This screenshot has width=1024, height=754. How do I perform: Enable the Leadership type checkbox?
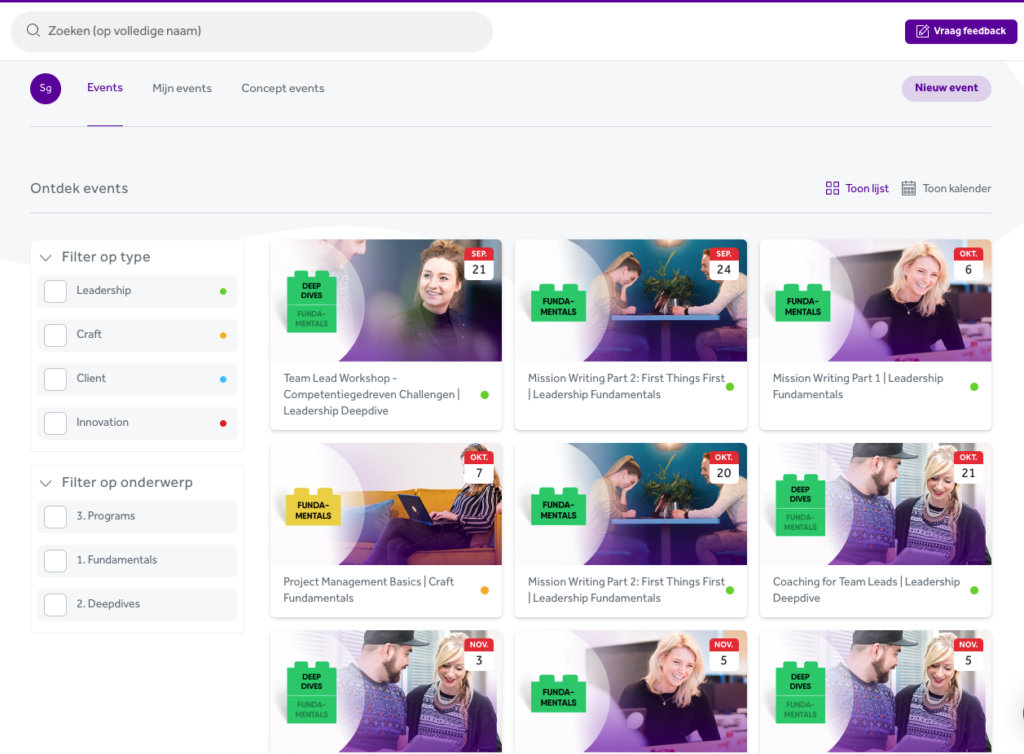pyautogui.click(x=56, y=291)
